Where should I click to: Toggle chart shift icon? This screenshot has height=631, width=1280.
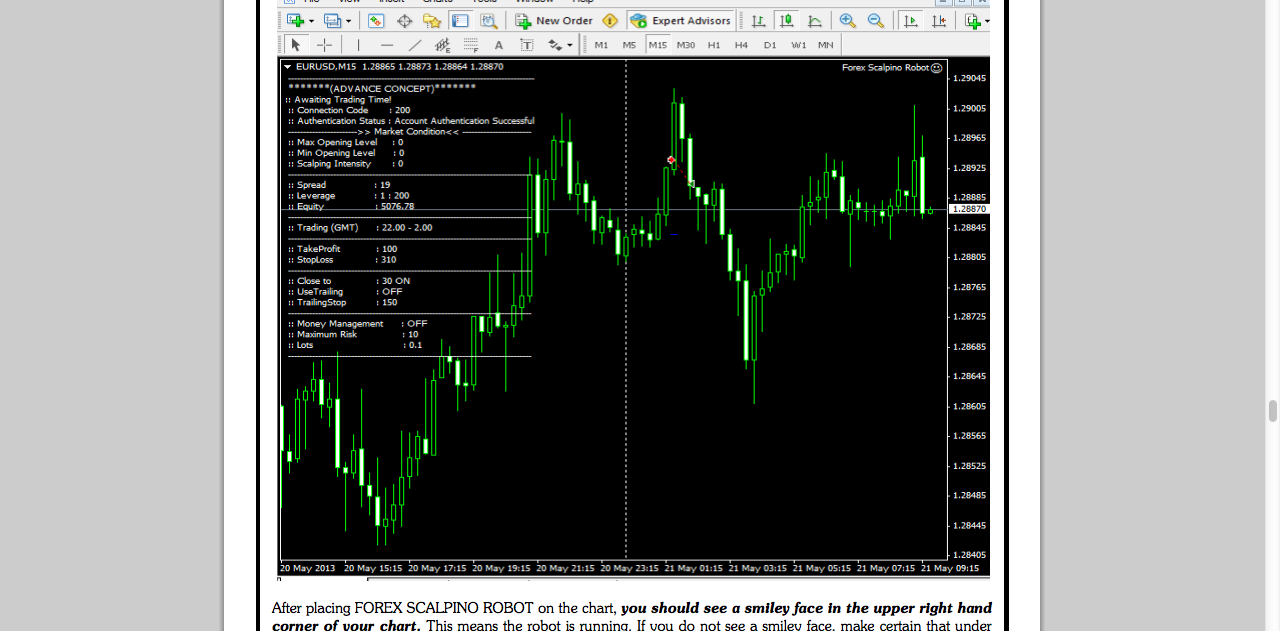pos(939,20)
